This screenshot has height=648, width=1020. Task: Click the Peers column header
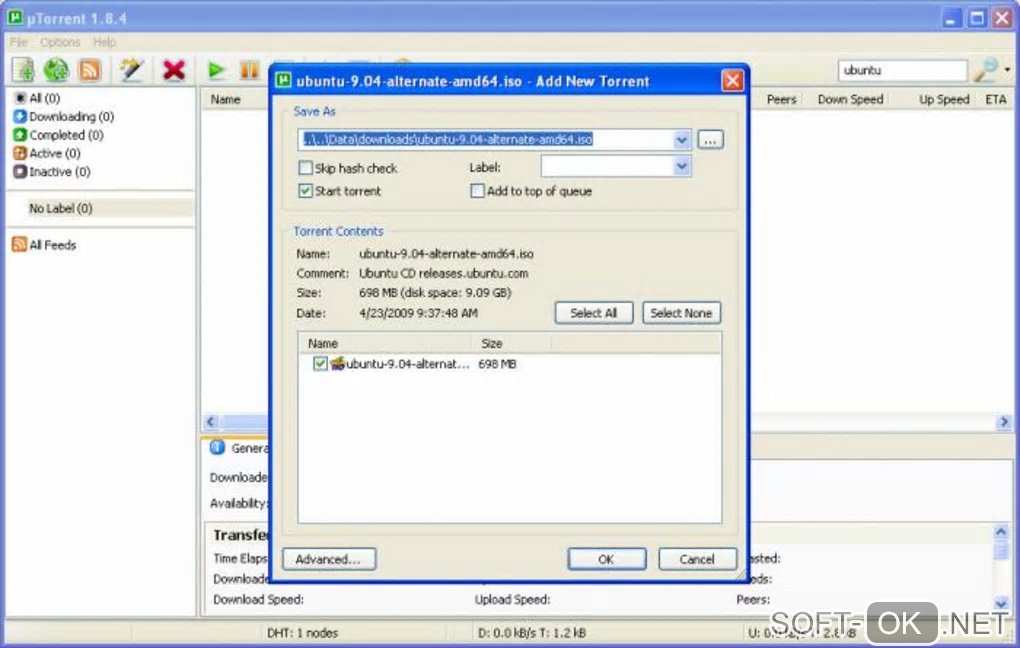coord(781,100)
